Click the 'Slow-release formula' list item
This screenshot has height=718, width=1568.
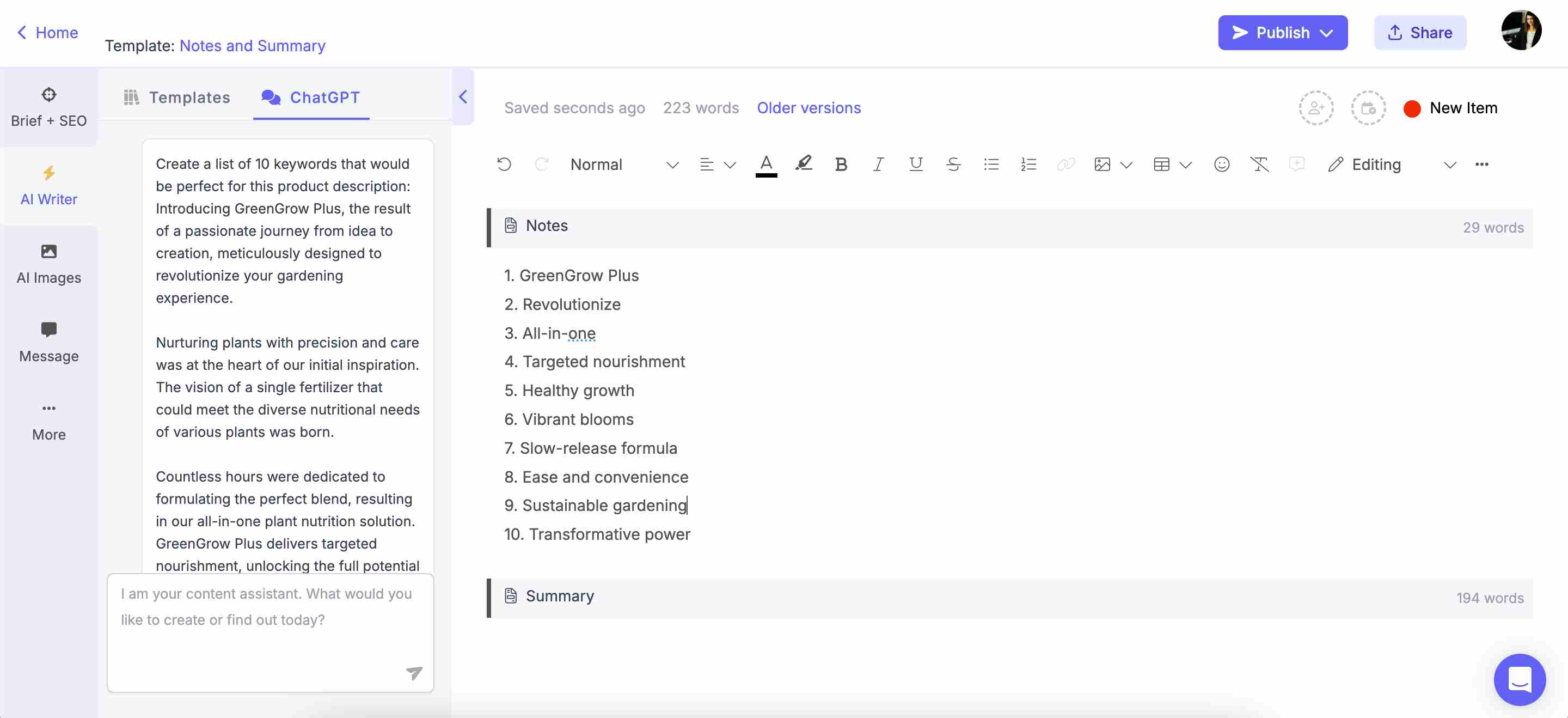tap(590, 448)
